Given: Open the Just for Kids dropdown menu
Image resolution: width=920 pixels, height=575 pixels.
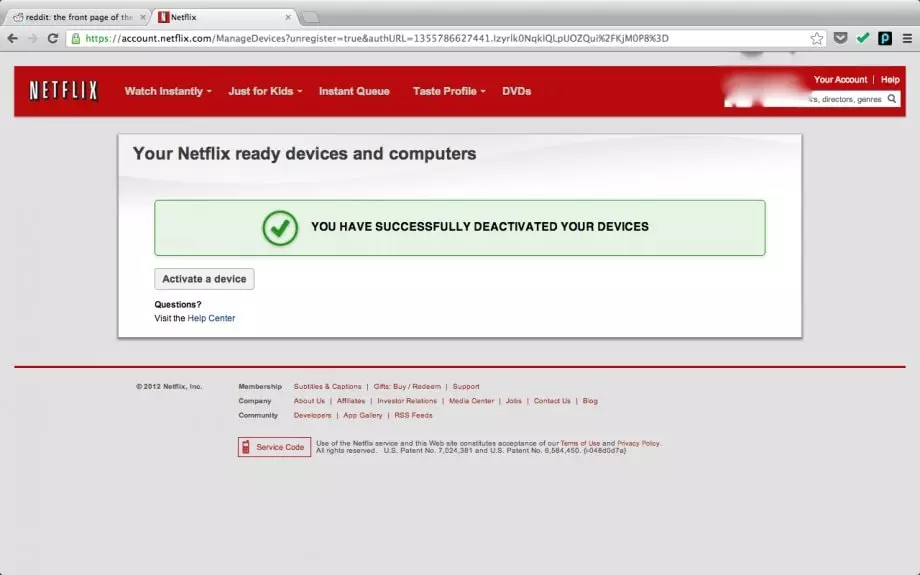Looking at the screenshot, I should 265,91.
